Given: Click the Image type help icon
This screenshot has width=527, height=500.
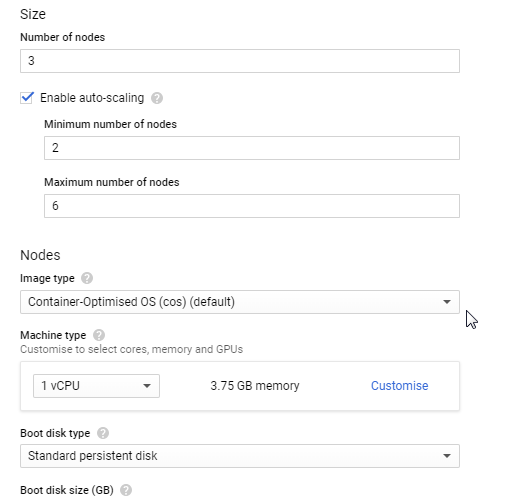Looking at the screenshot, I should (x=87, y=278).
